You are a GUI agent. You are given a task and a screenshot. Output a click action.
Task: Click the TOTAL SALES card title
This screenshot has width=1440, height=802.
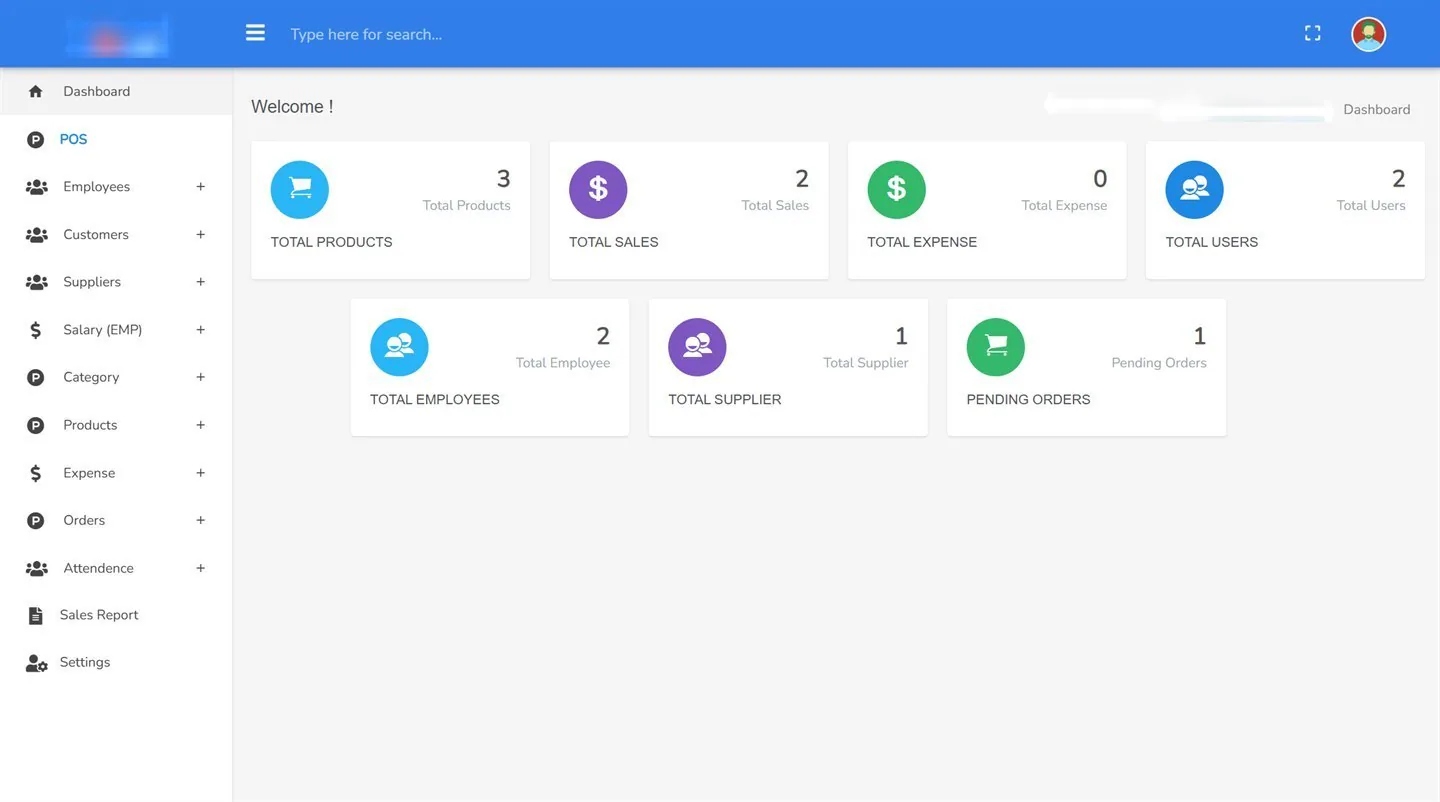click(x=614, y=242)
